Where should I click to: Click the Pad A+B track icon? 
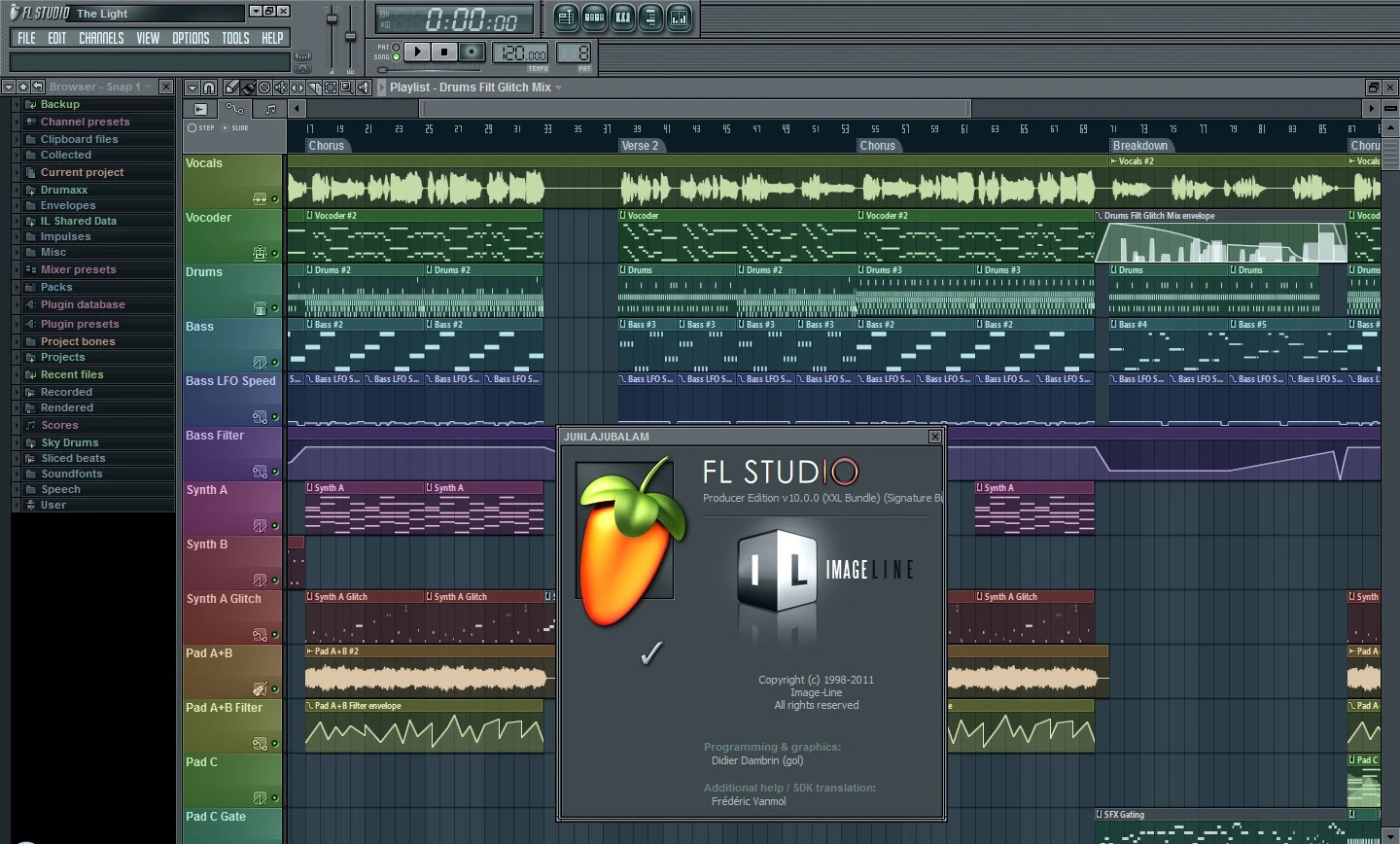pos(260,688)
